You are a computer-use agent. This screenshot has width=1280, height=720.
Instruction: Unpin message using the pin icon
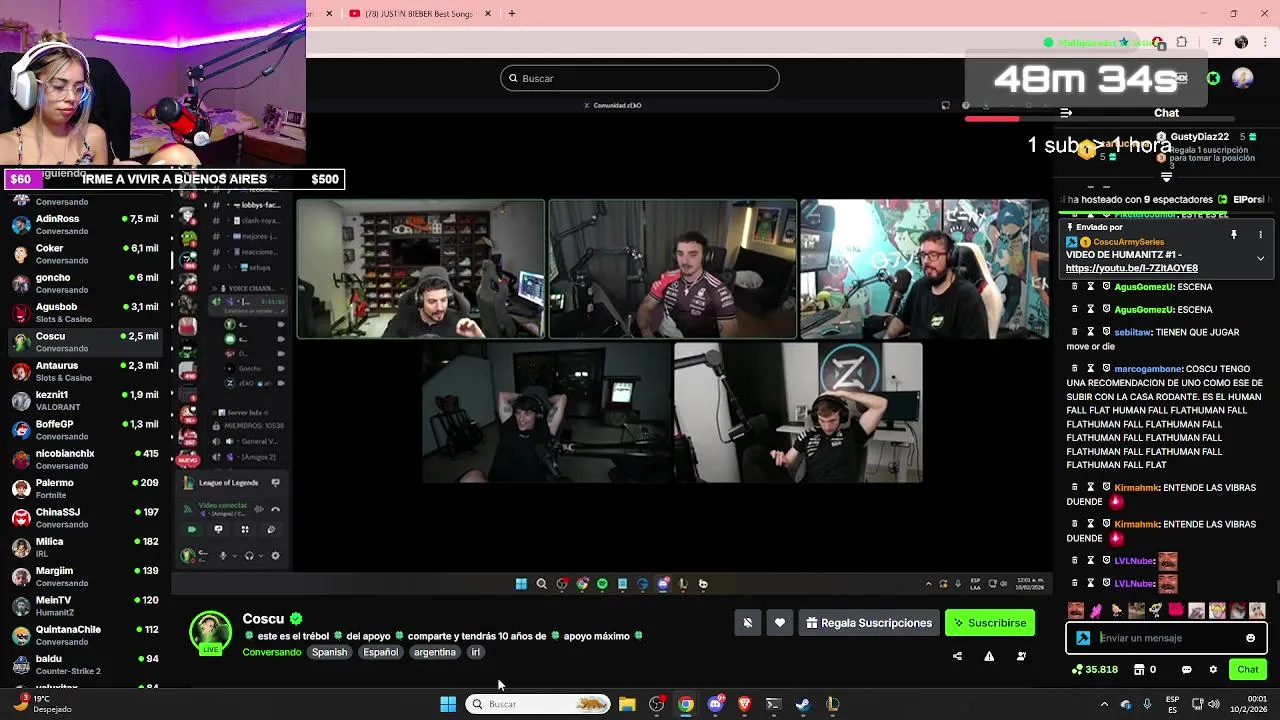point(1234,235)
